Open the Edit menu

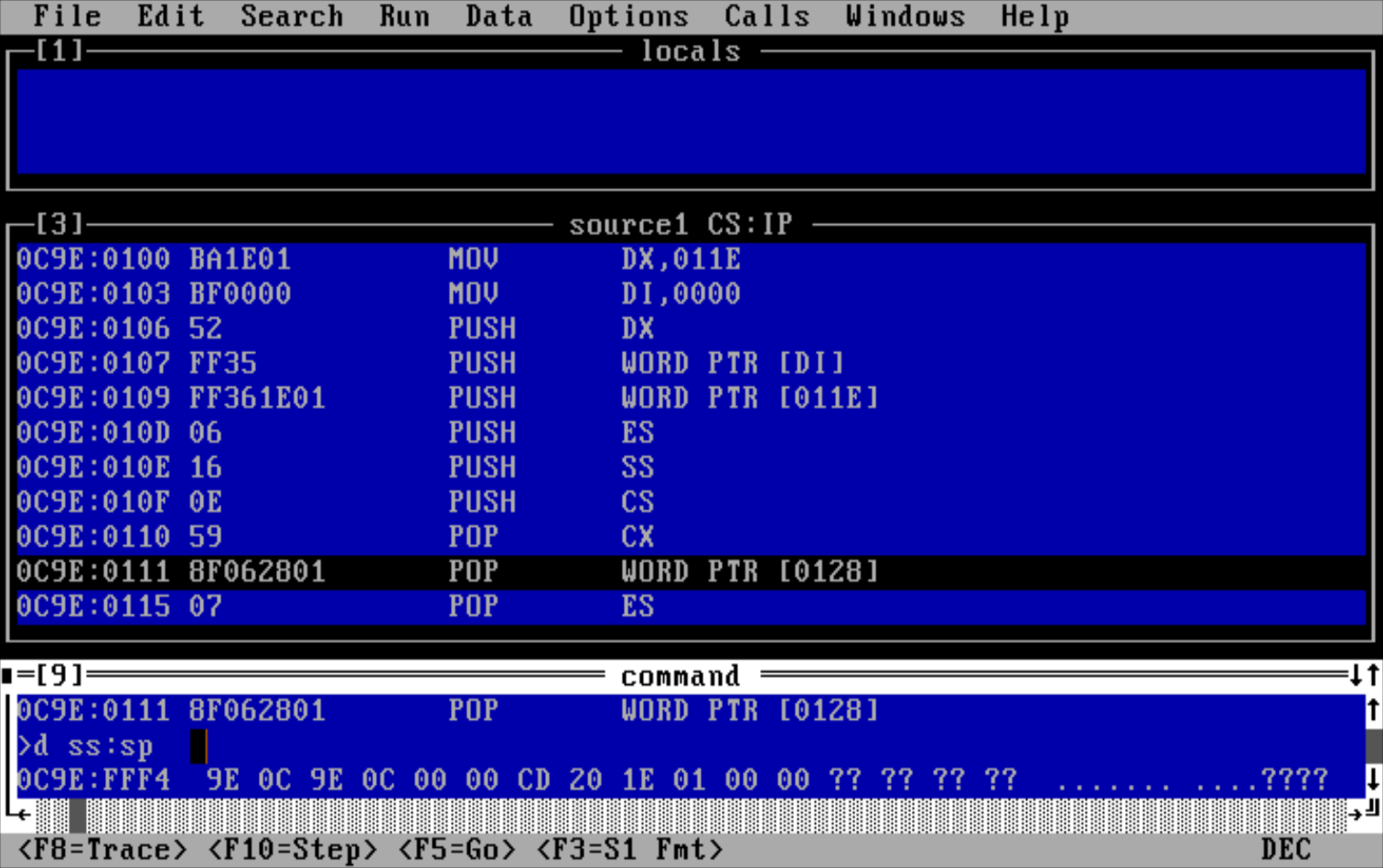[x=171, y=16]
